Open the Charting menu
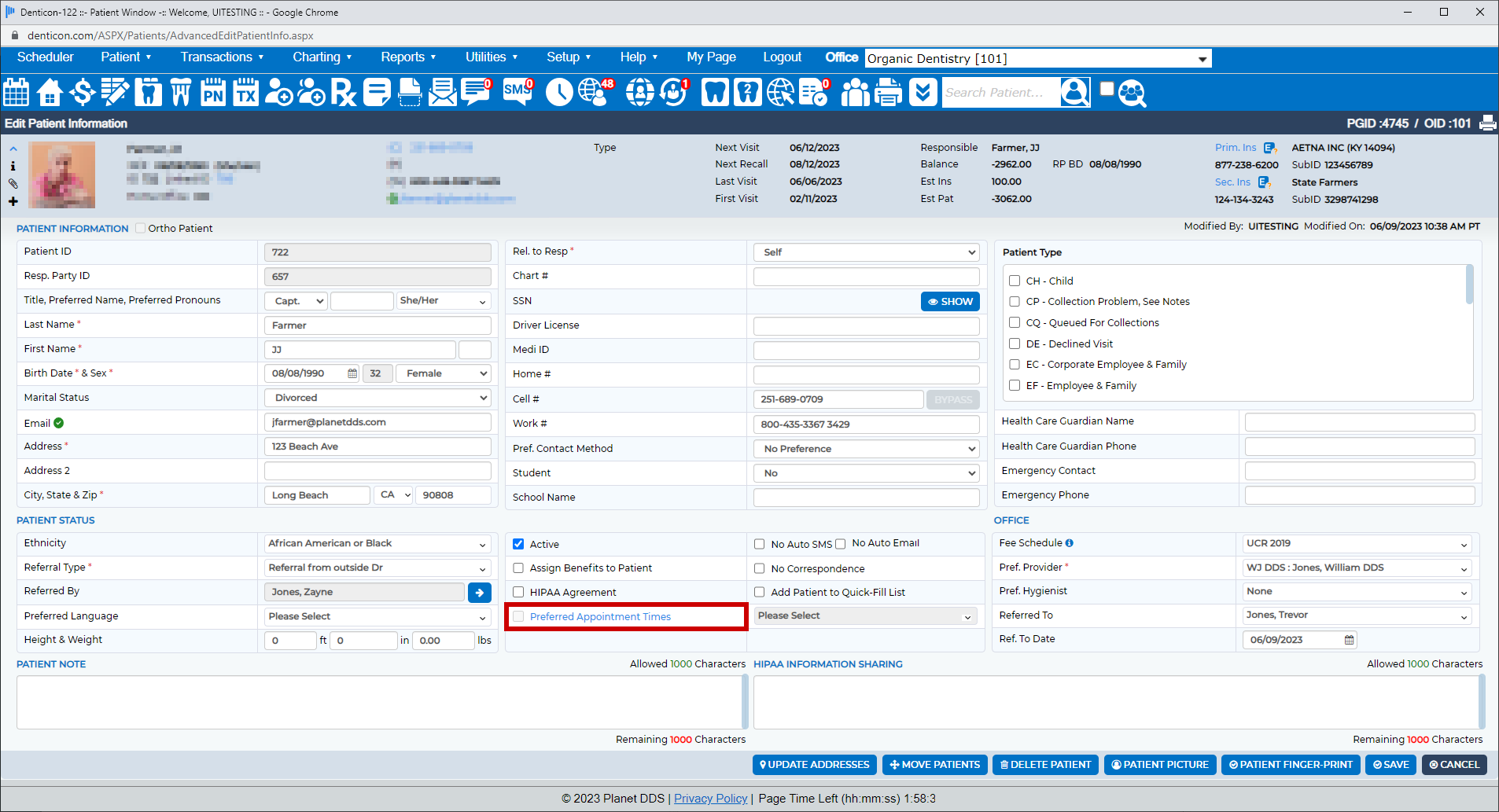 (x=322, y=57)
